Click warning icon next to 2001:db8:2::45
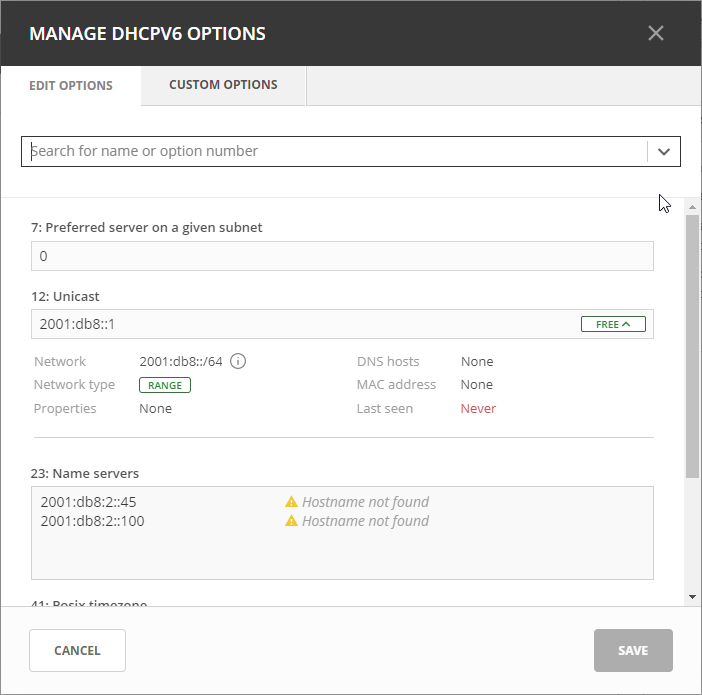 click(x=292, y=502)
